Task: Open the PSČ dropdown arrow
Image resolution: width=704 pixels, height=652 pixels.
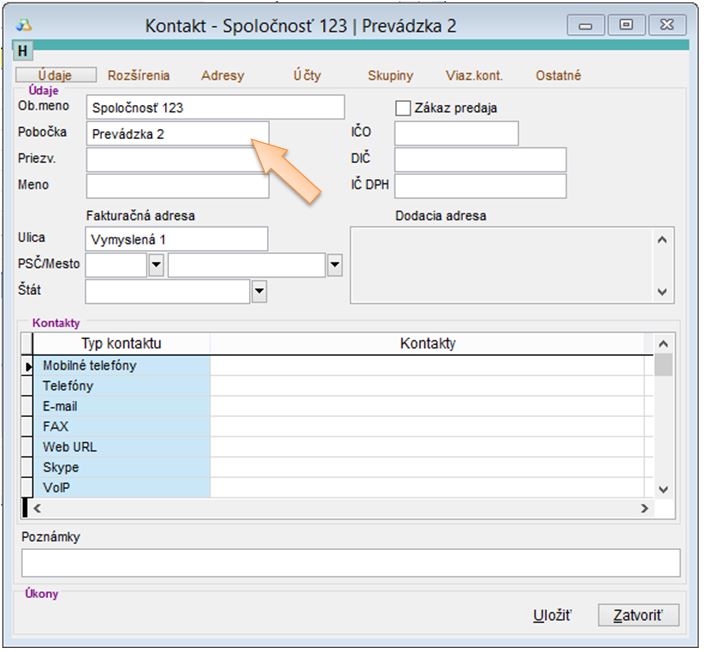Action: click(156, 265)
